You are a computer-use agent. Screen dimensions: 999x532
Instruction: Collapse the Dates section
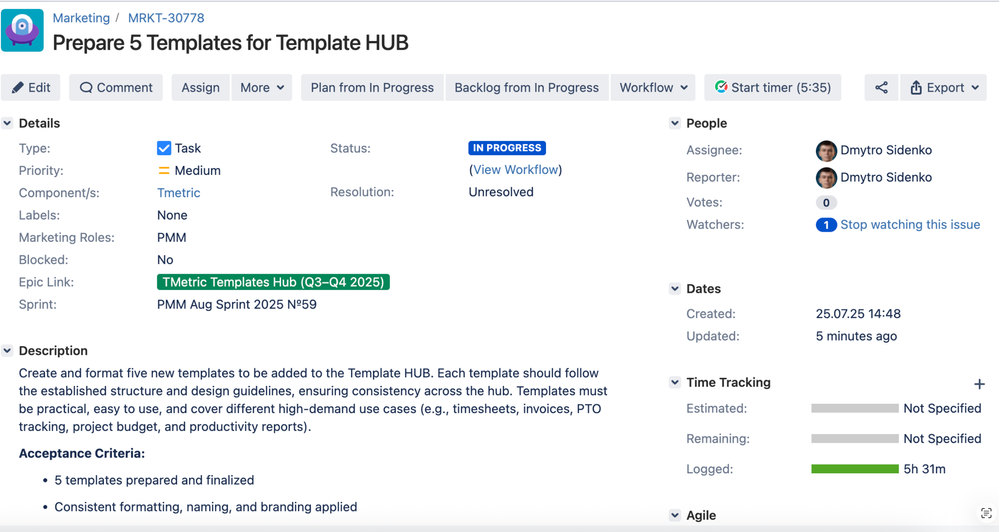click(675, 289)
